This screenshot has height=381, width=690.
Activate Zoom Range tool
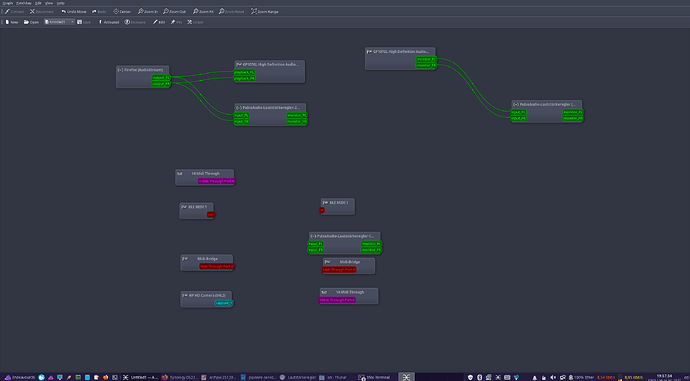[265, 11]
